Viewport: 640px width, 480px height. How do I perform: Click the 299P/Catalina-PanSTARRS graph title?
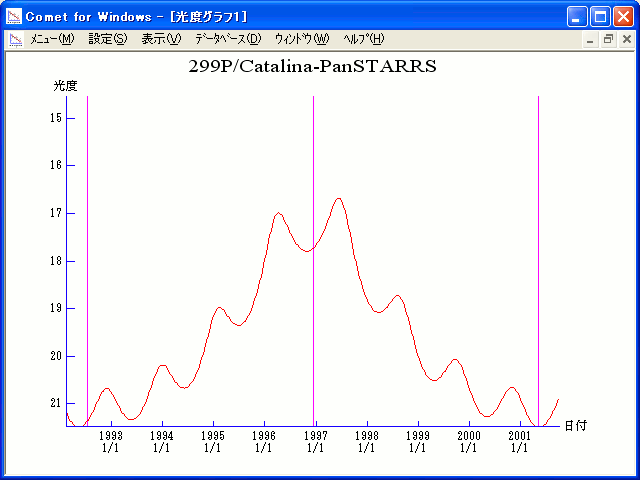(313, 67)
